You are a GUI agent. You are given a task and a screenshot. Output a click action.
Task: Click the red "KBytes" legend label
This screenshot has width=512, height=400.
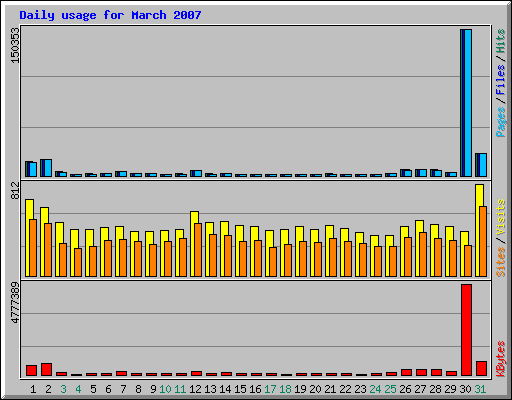pyautogui.click(x=501, y=359)
